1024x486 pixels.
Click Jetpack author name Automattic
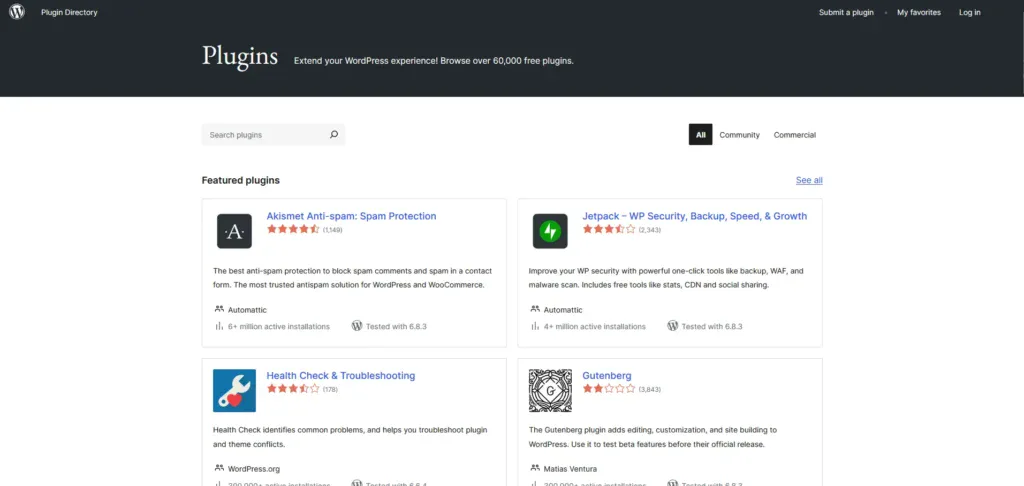[x=563, y=310]
